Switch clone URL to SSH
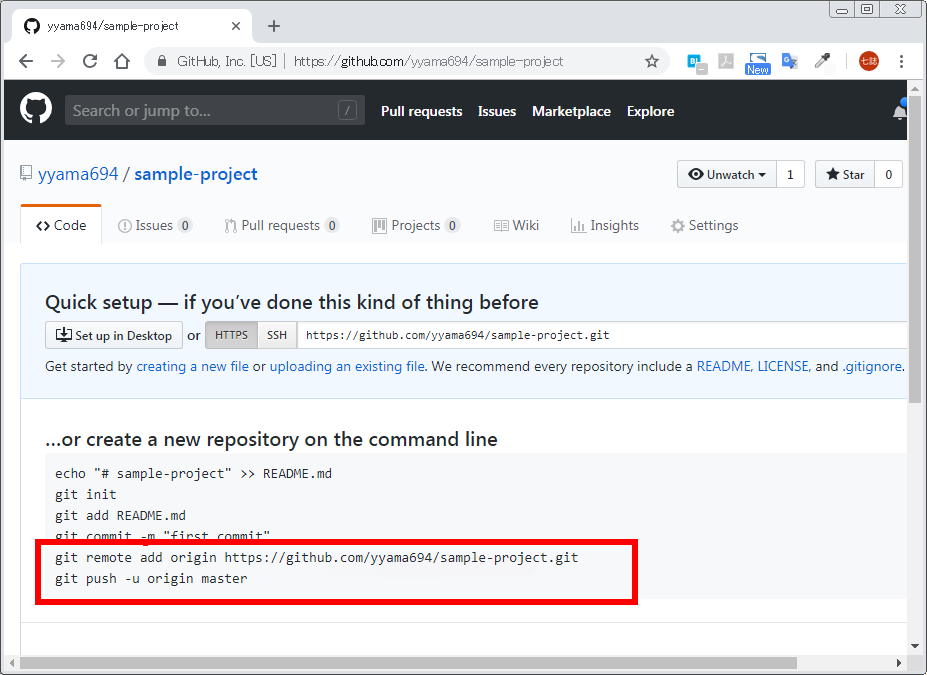927x675 pixels. 277,335
